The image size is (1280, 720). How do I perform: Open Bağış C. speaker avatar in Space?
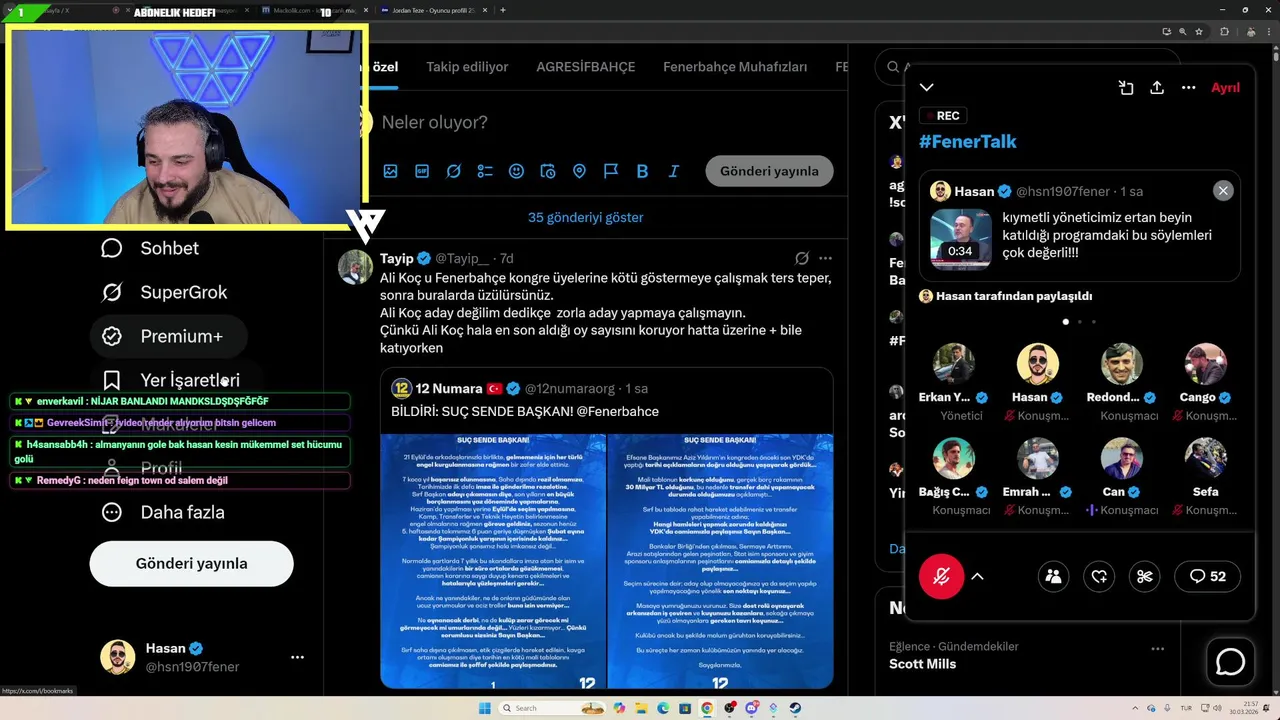tap(953, 458)
